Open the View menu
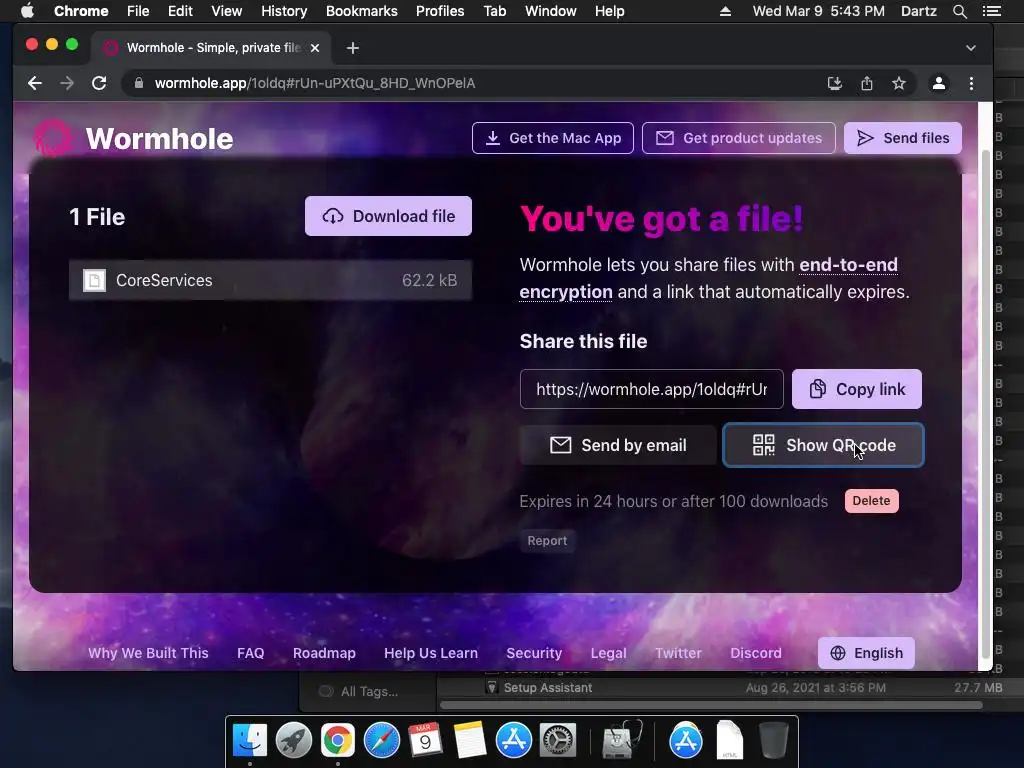 (x=227, y=11)
